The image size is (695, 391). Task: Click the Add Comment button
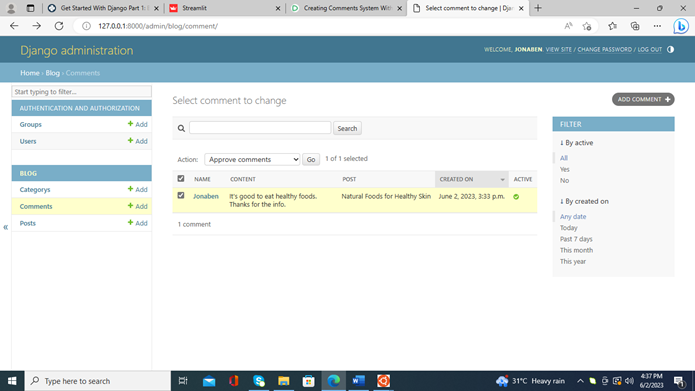click(643, 99)
